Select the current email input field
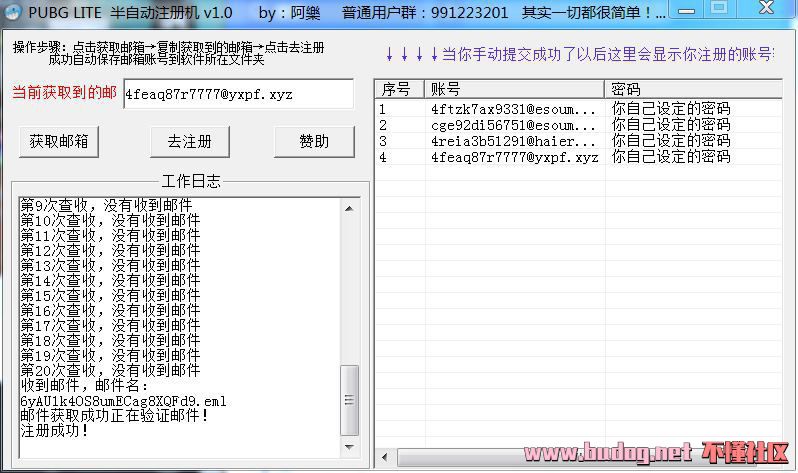This screenshot has height=473, width=798. point(238,94)
